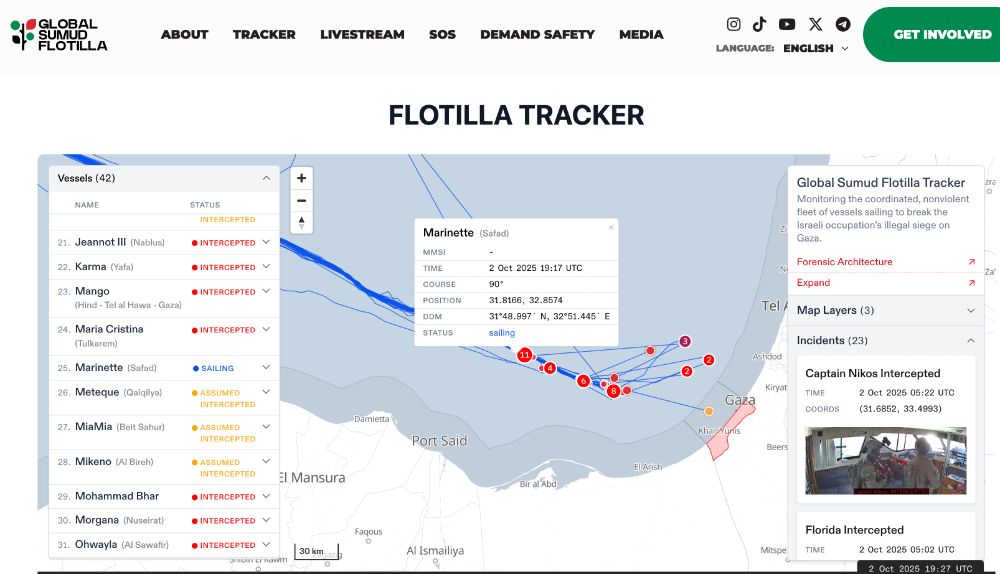The image size is (1000, 574).
Task: Open the English language dropdown
Action: point(816,48)
